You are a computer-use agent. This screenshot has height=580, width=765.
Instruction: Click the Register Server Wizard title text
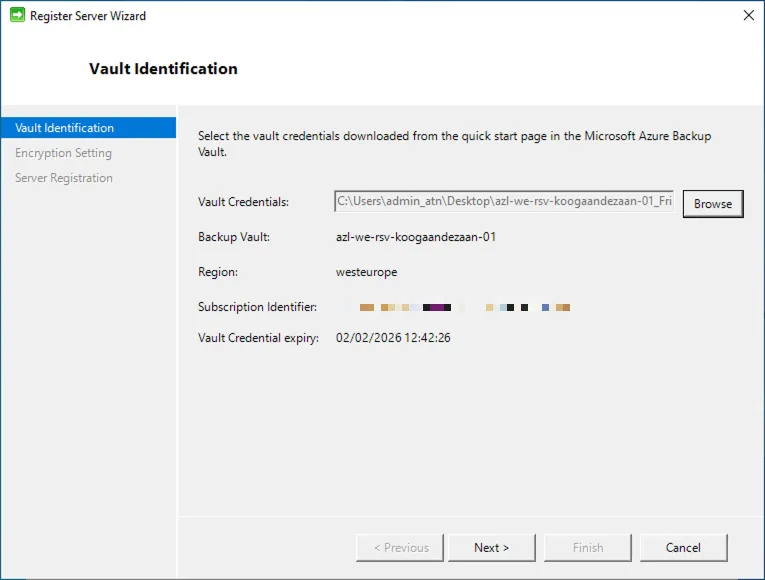tap(88, 16)
